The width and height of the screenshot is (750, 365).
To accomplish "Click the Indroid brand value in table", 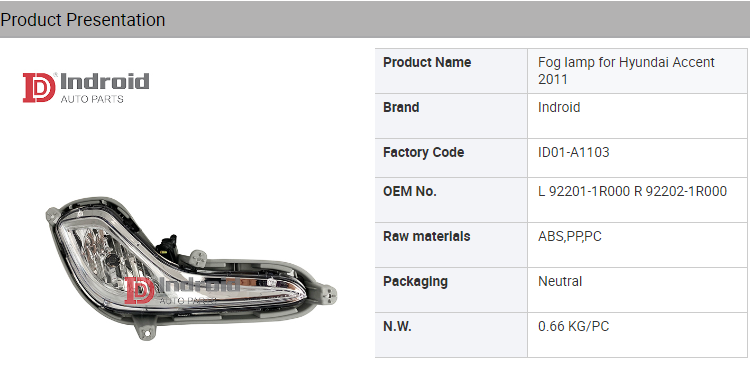I will pos(559,107).
